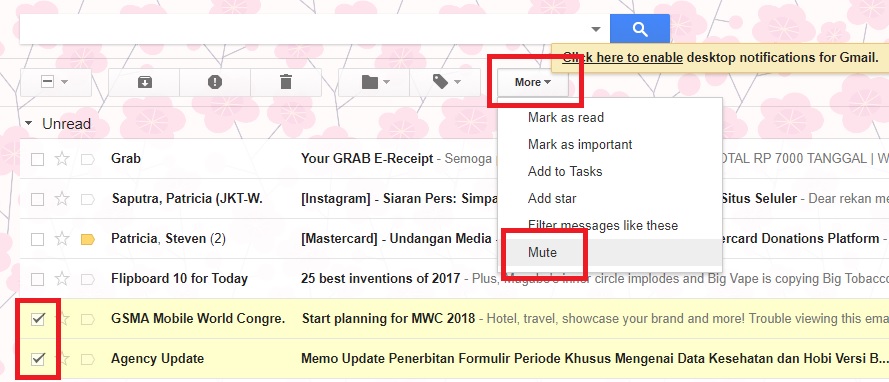The image size is (889, 382).
Task: Toggle importance marker on Agency Update email
Action: [x=87, y=359]
